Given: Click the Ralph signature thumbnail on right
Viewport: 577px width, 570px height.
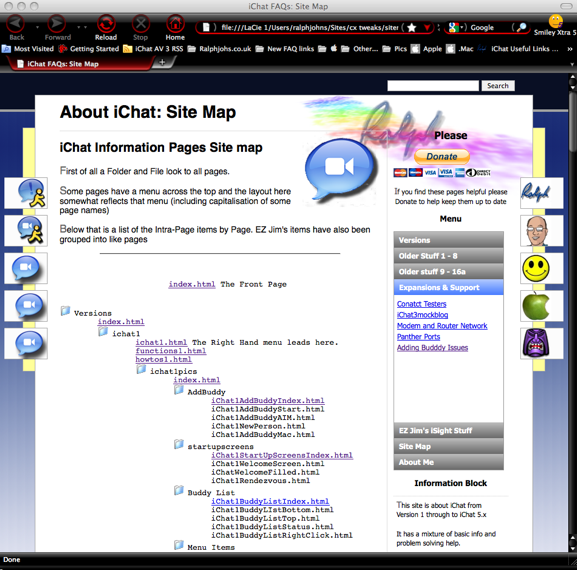Looking at the screenshot, I should click(542, 193).
